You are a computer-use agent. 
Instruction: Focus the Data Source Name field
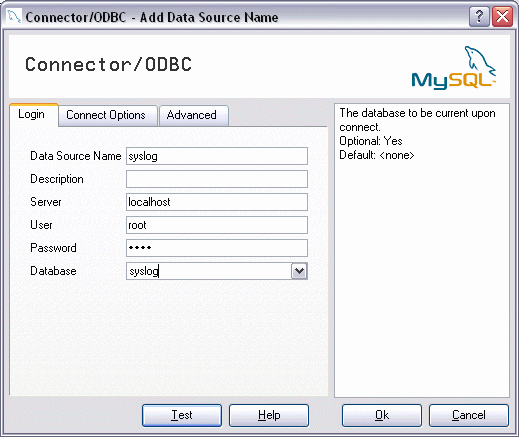(x=217, y=156)
